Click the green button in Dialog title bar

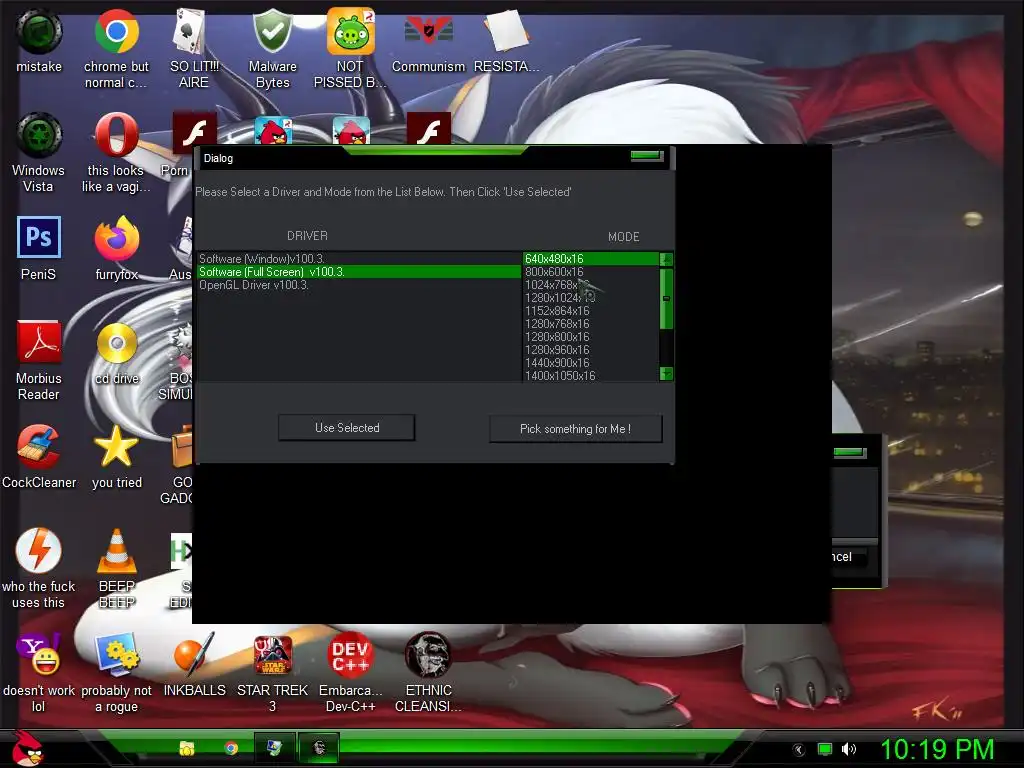point(647,155)
